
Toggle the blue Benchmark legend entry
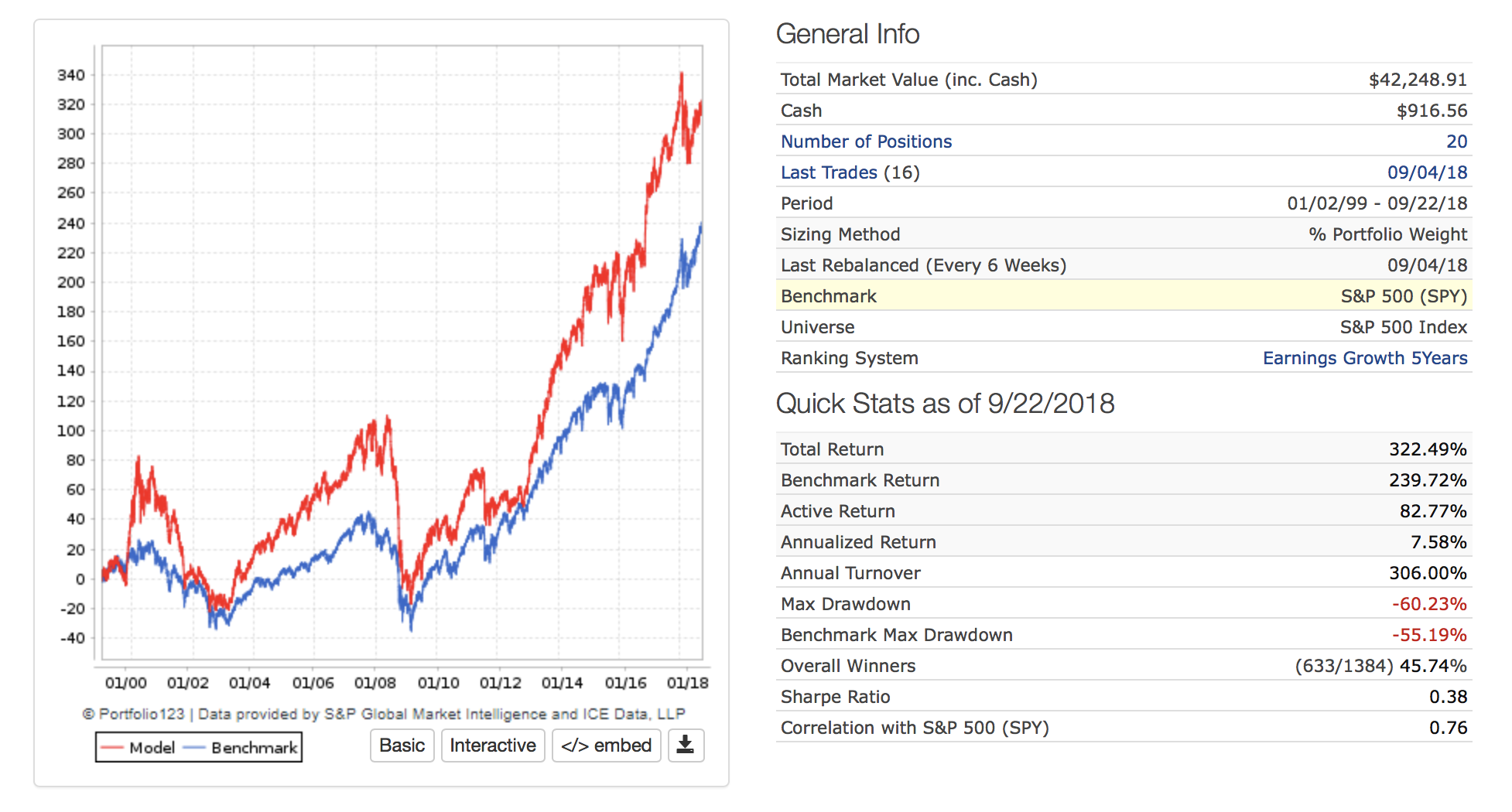(243, 748)
